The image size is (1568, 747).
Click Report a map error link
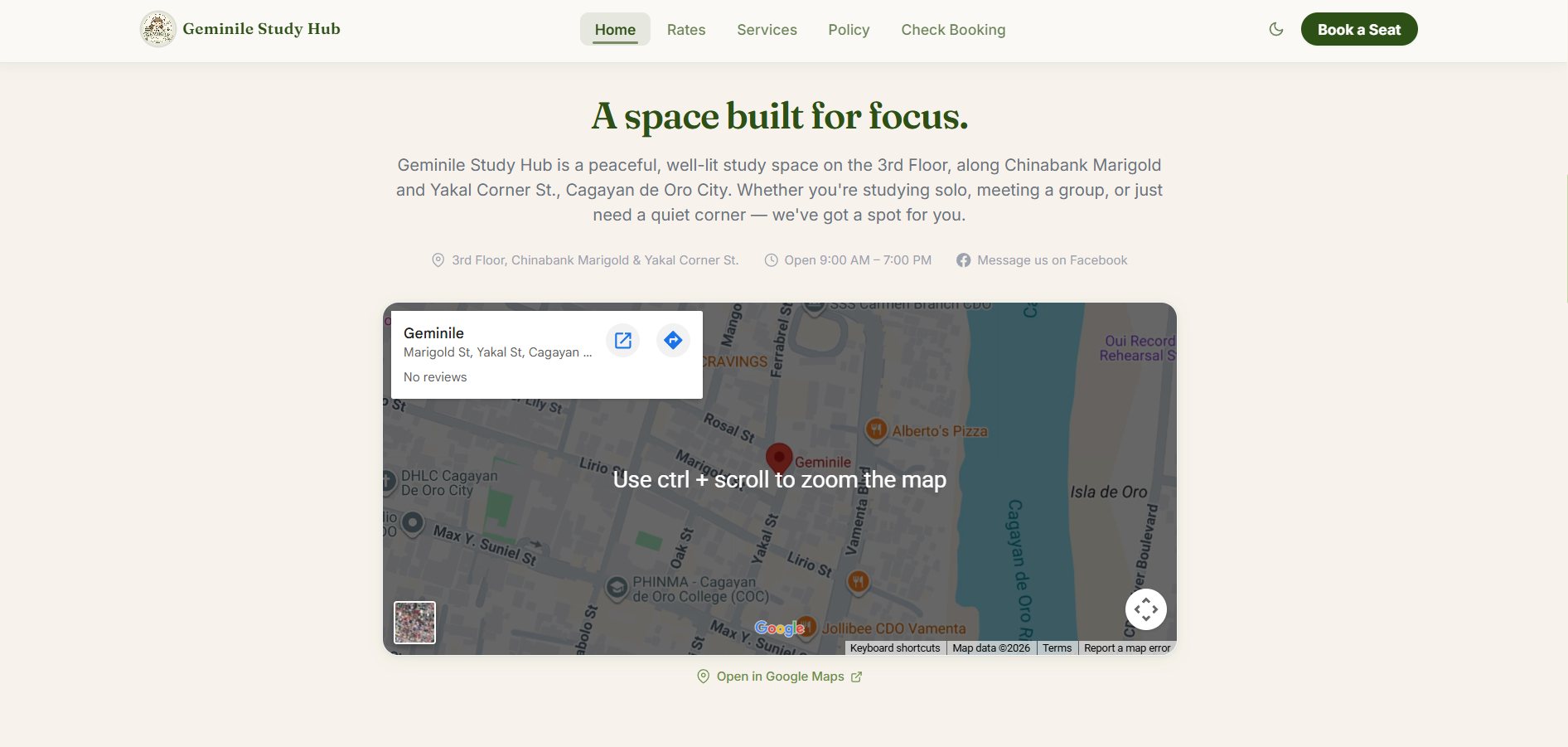click(1127, 648)
